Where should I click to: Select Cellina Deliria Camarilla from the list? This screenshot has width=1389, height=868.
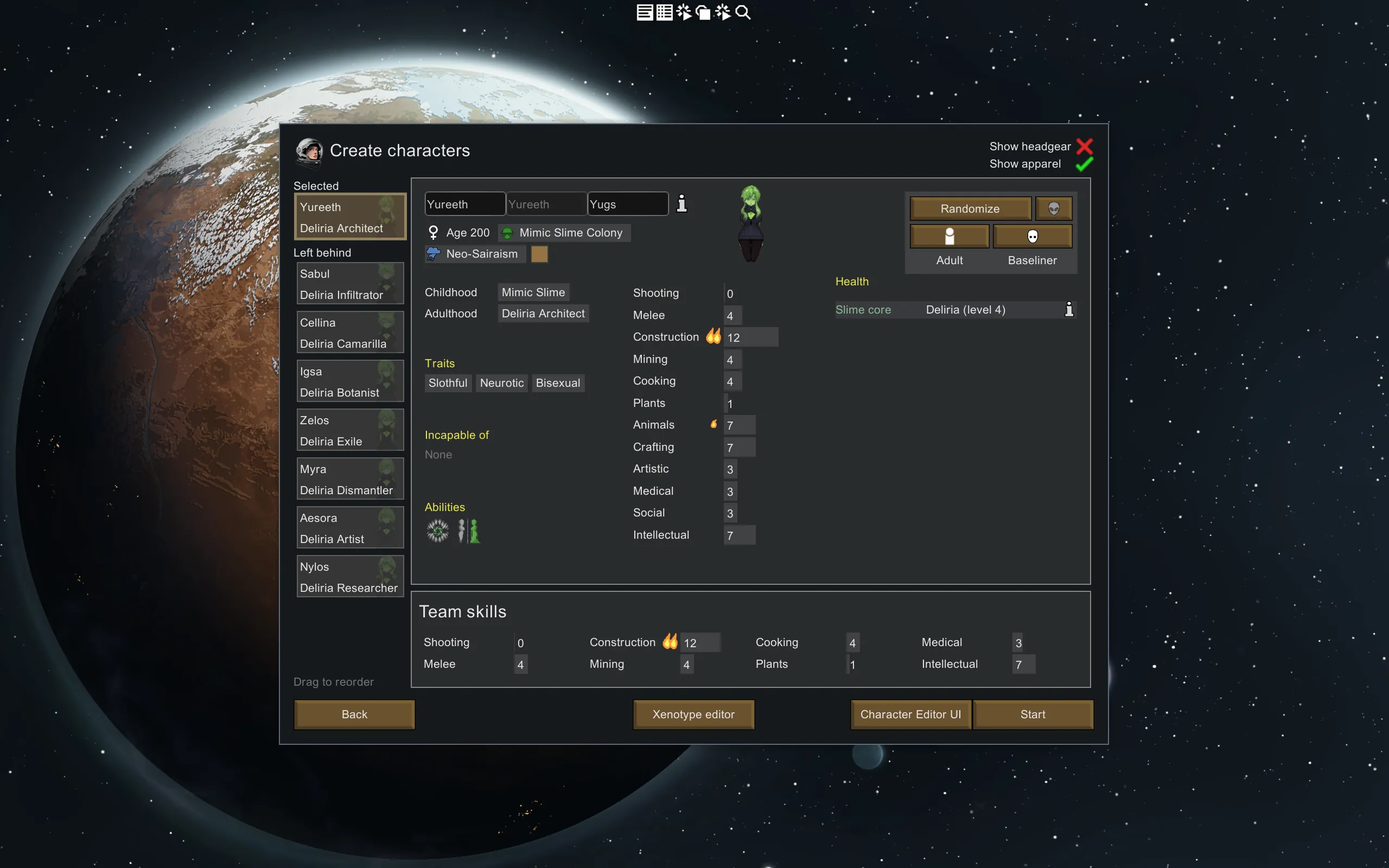point(349,333)
